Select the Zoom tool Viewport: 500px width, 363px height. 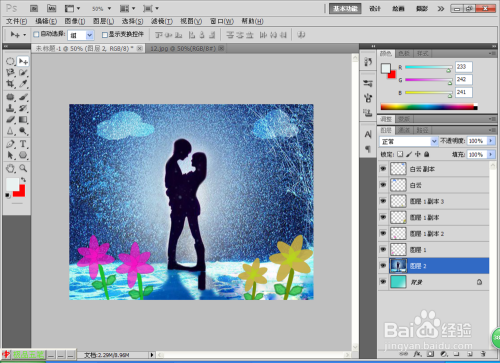(x=23, y=168)
